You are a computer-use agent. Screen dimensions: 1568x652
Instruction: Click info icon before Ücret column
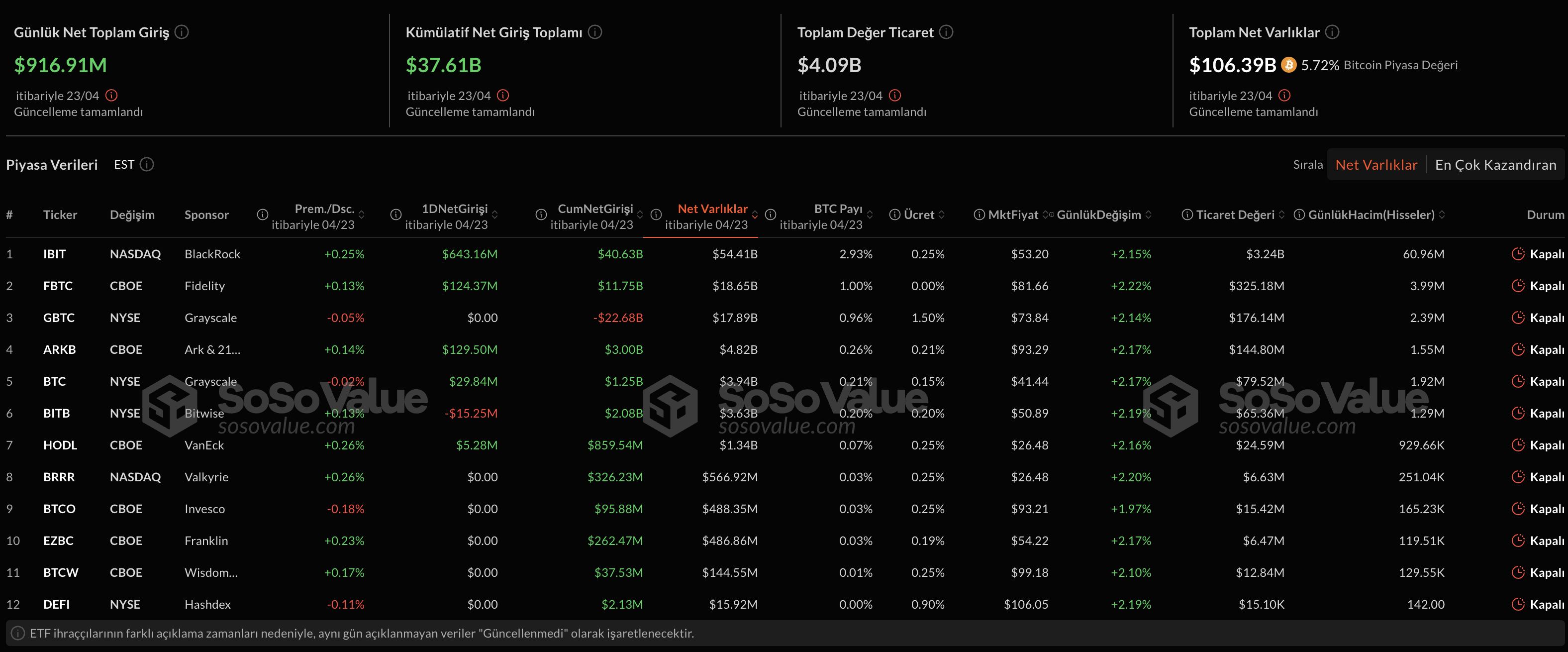894,215
